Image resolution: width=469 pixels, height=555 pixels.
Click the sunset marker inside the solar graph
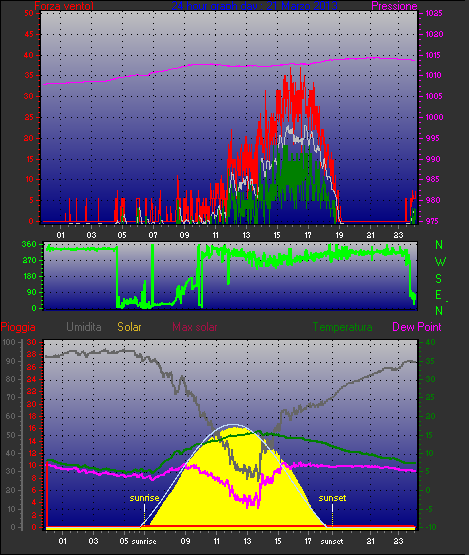332,498
